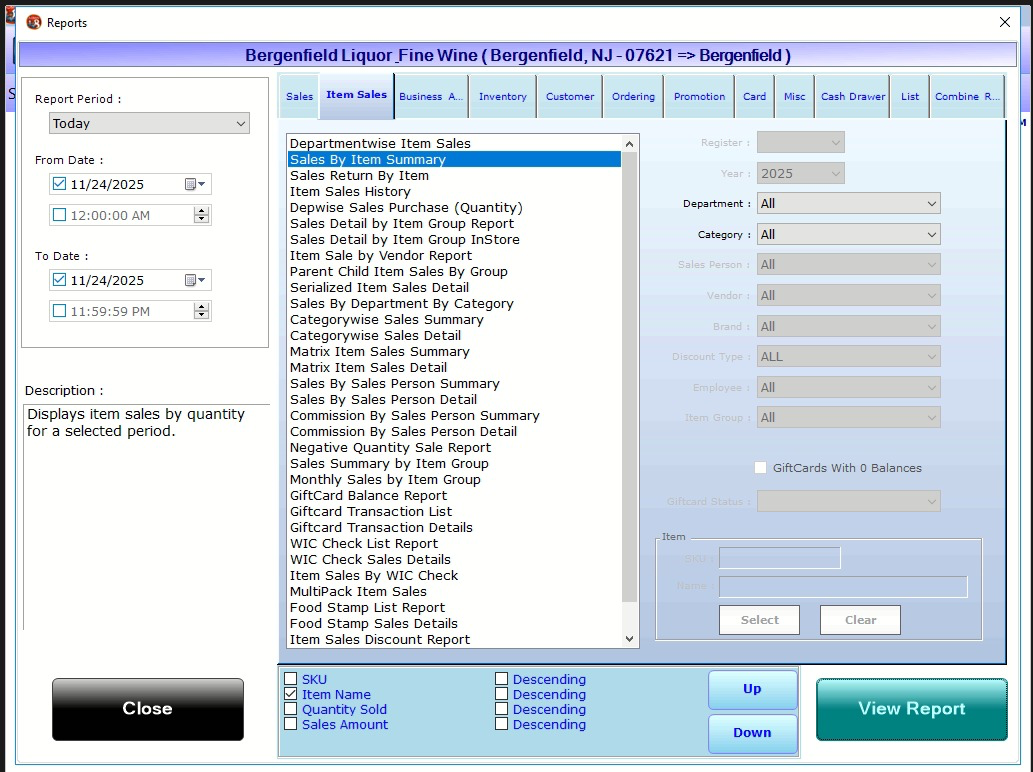Image resolution: width=1033 pixels, height=772 pixels.
Task: Click up arrow on 12:00:00 AM spinner
Action: pyautogui.click(x=202, y=211)
